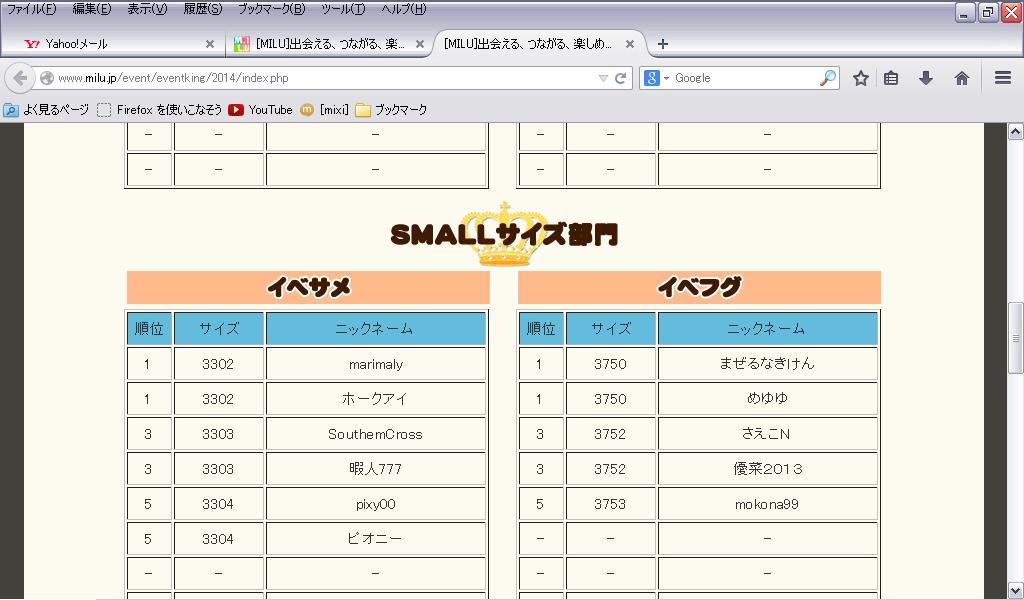Open the 表示(V) menu

[147, 9]
